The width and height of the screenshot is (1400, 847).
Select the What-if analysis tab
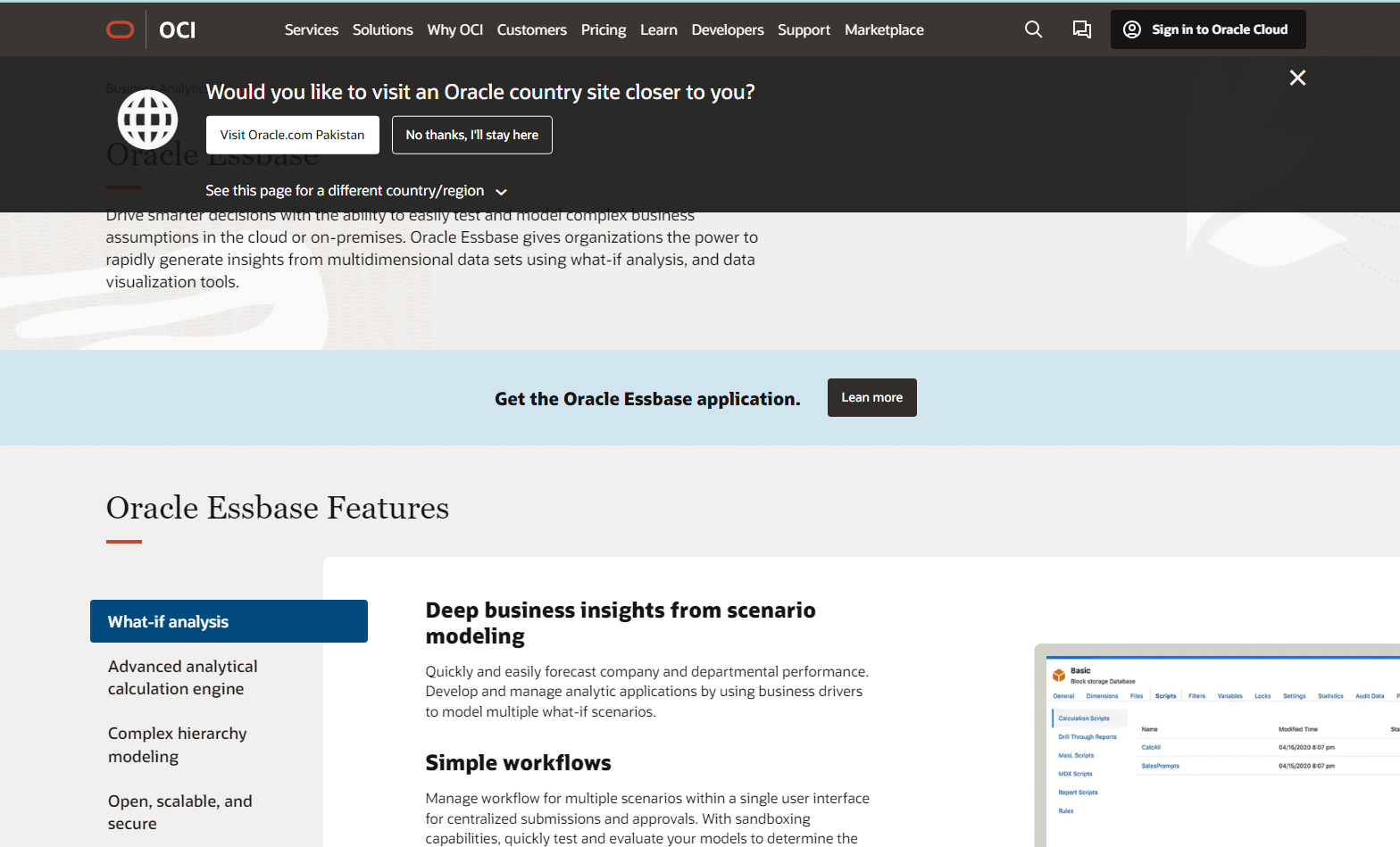(x=229, y=621)
